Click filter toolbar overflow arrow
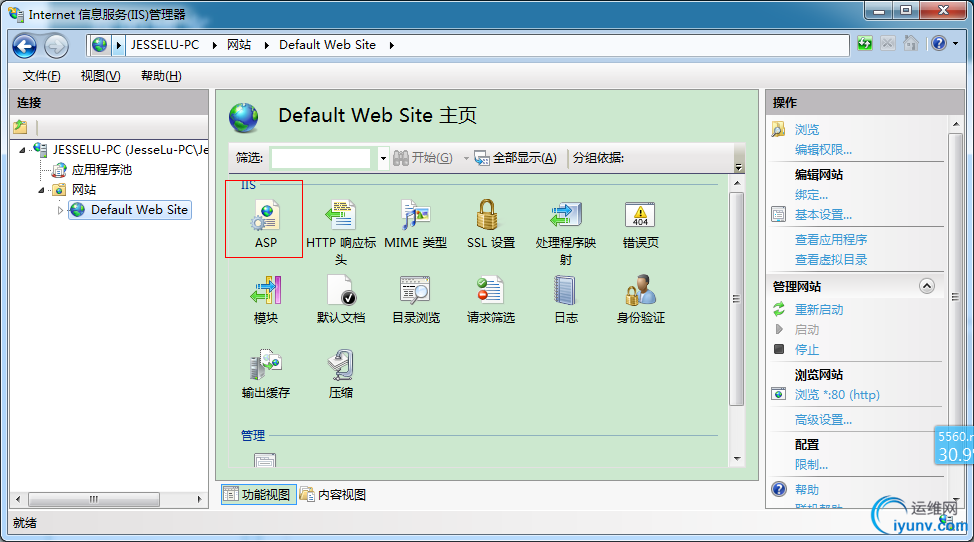Viewport: 974px width, 542px height. (x=738, y=167)
